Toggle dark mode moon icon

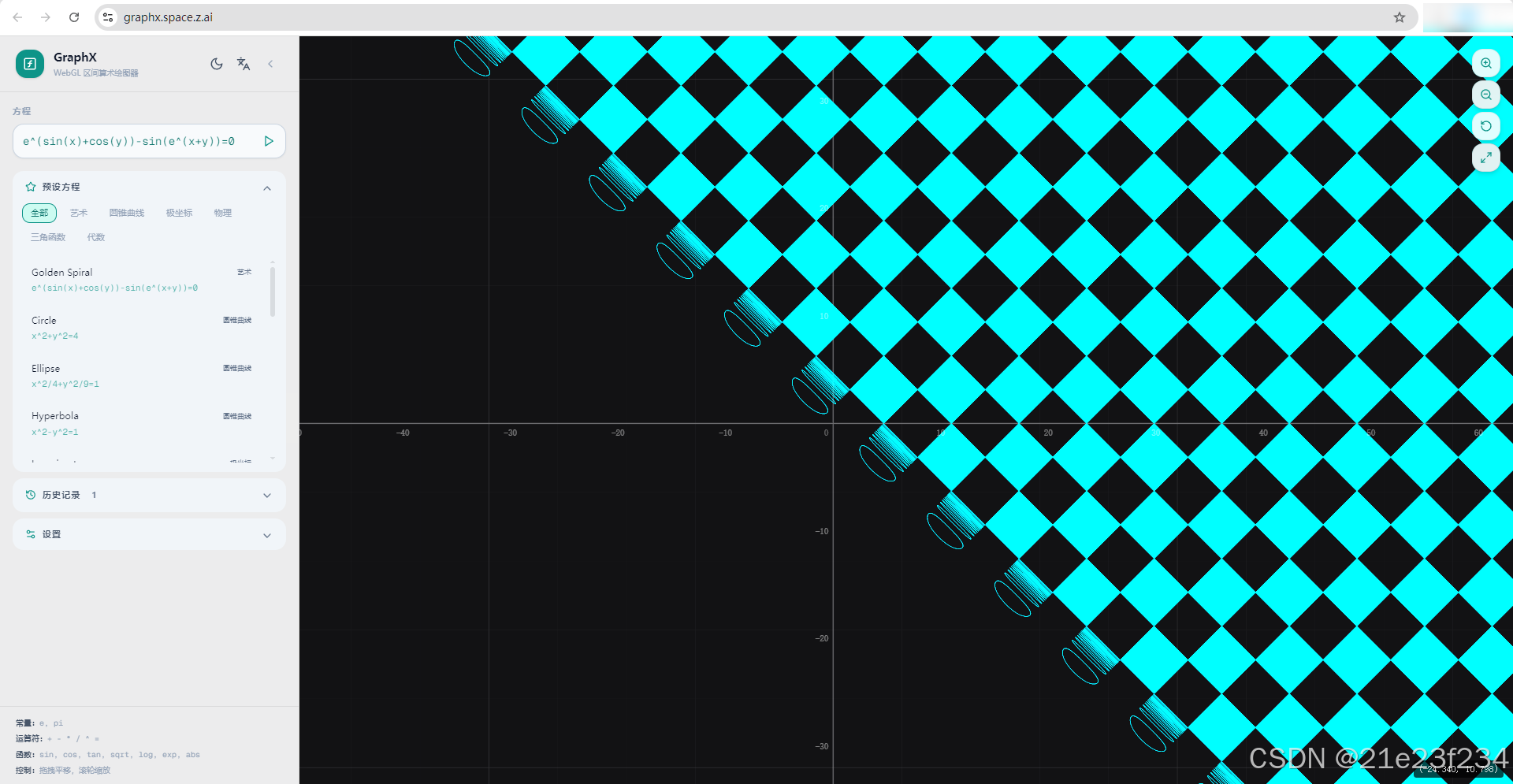point(217,64)
